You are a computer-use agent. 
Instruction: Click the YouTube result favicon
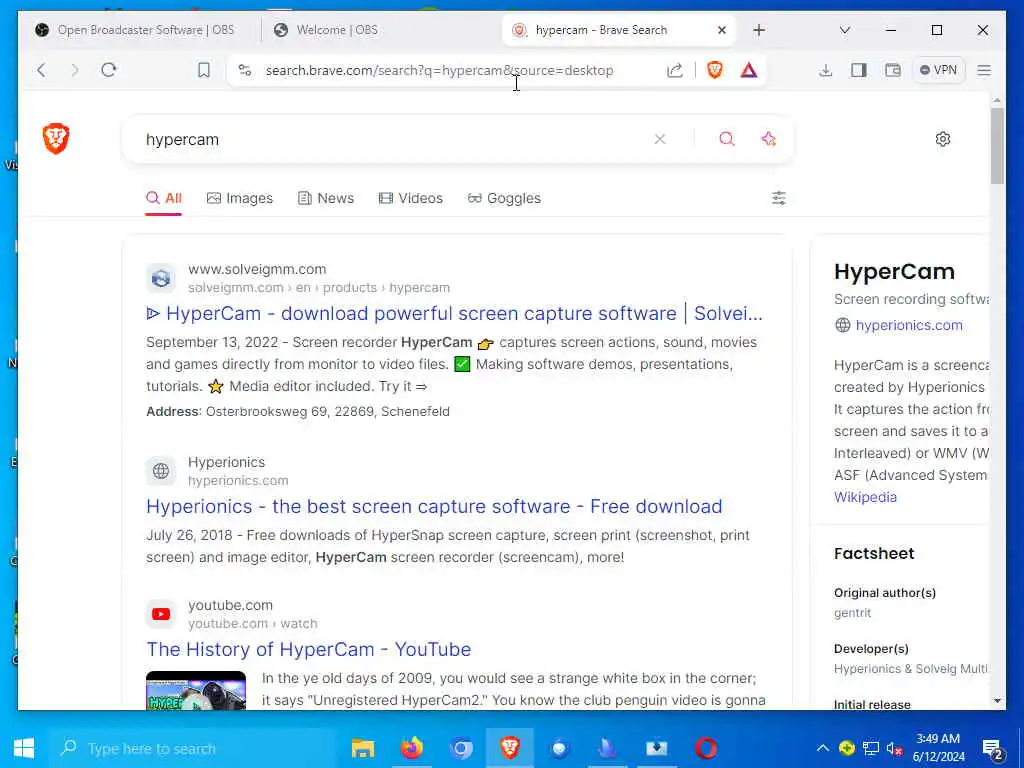point(161,614)
